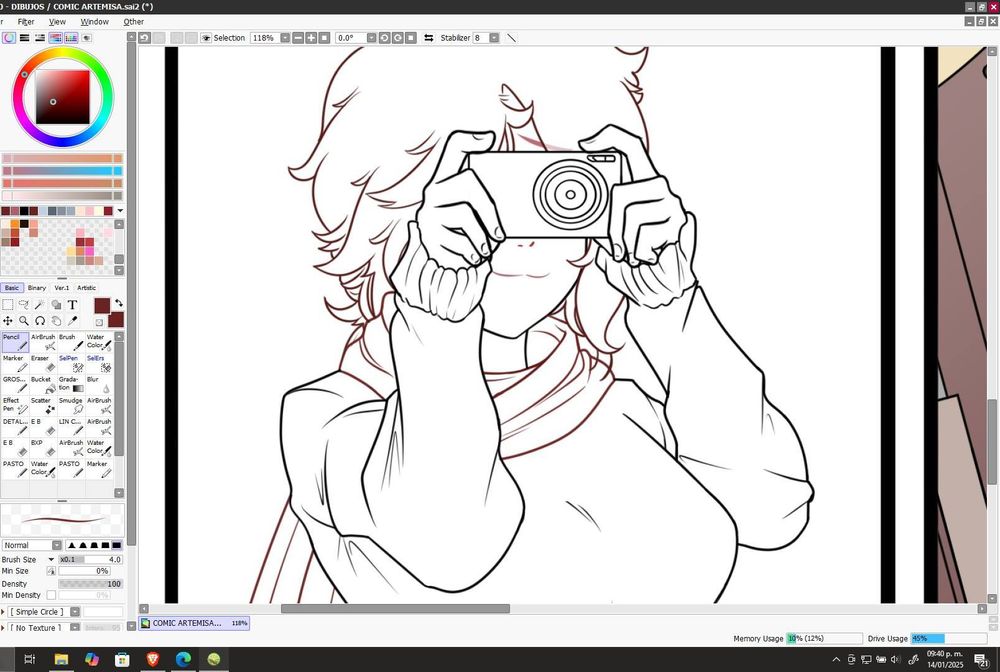Toggle the RGB slider panel
This screenshot has width=1000, height=672.
pyautogui.click(x=24, y=38)
